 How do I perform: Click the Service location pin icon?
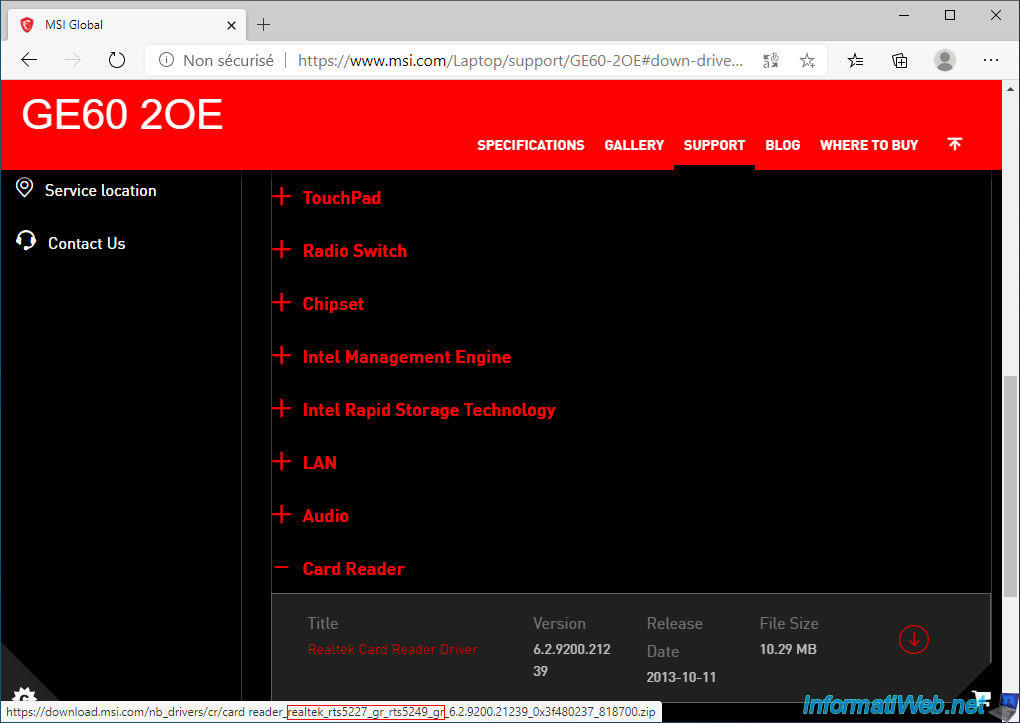point(24,188)
